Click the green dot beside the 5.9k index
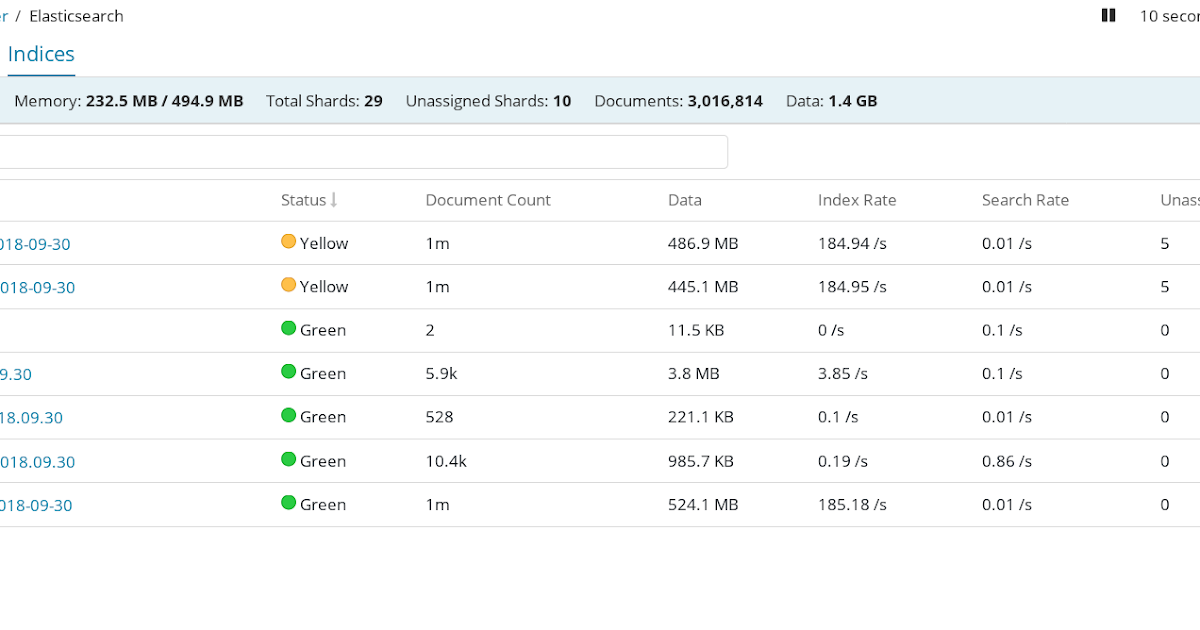 point(288,373)
